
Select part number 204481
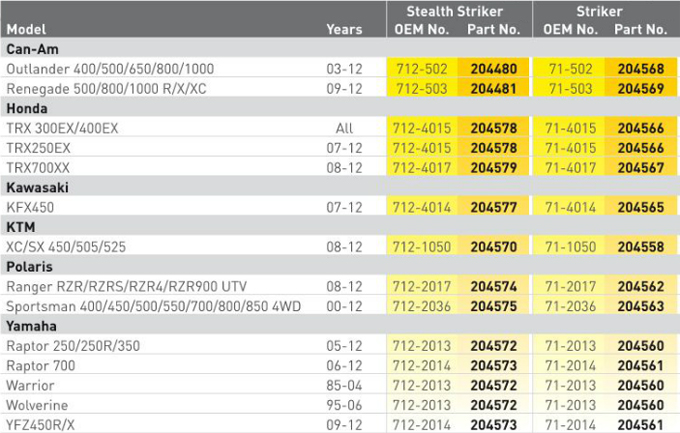494,89
